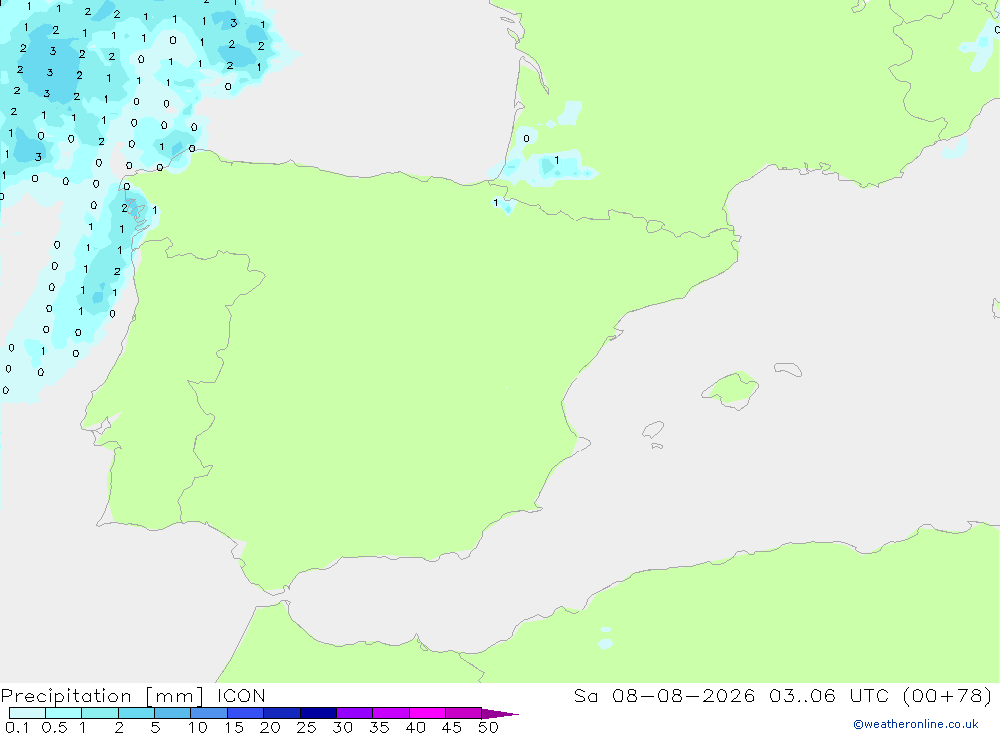Click the '50' legend scale value
Image resolution: width=1000 pixels, height=733 pixels.
coord(488,727)
